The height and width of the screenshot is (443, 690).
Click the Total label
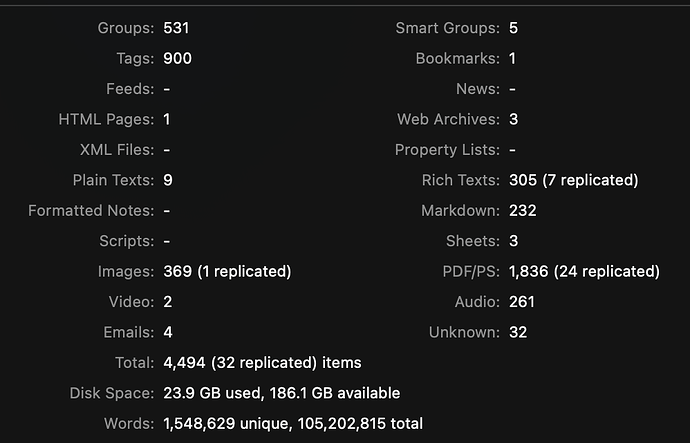pos(135,362)
